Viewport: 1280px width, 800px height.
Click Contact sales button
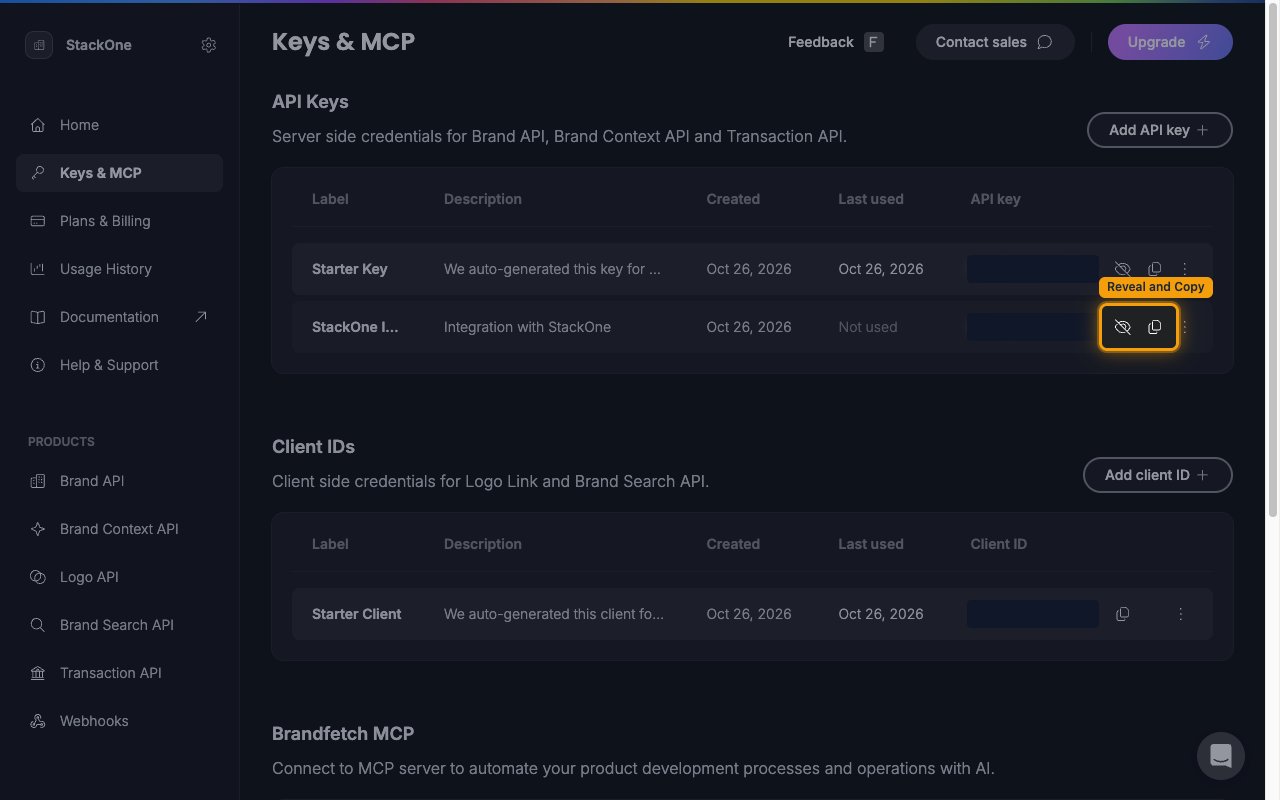995,42
